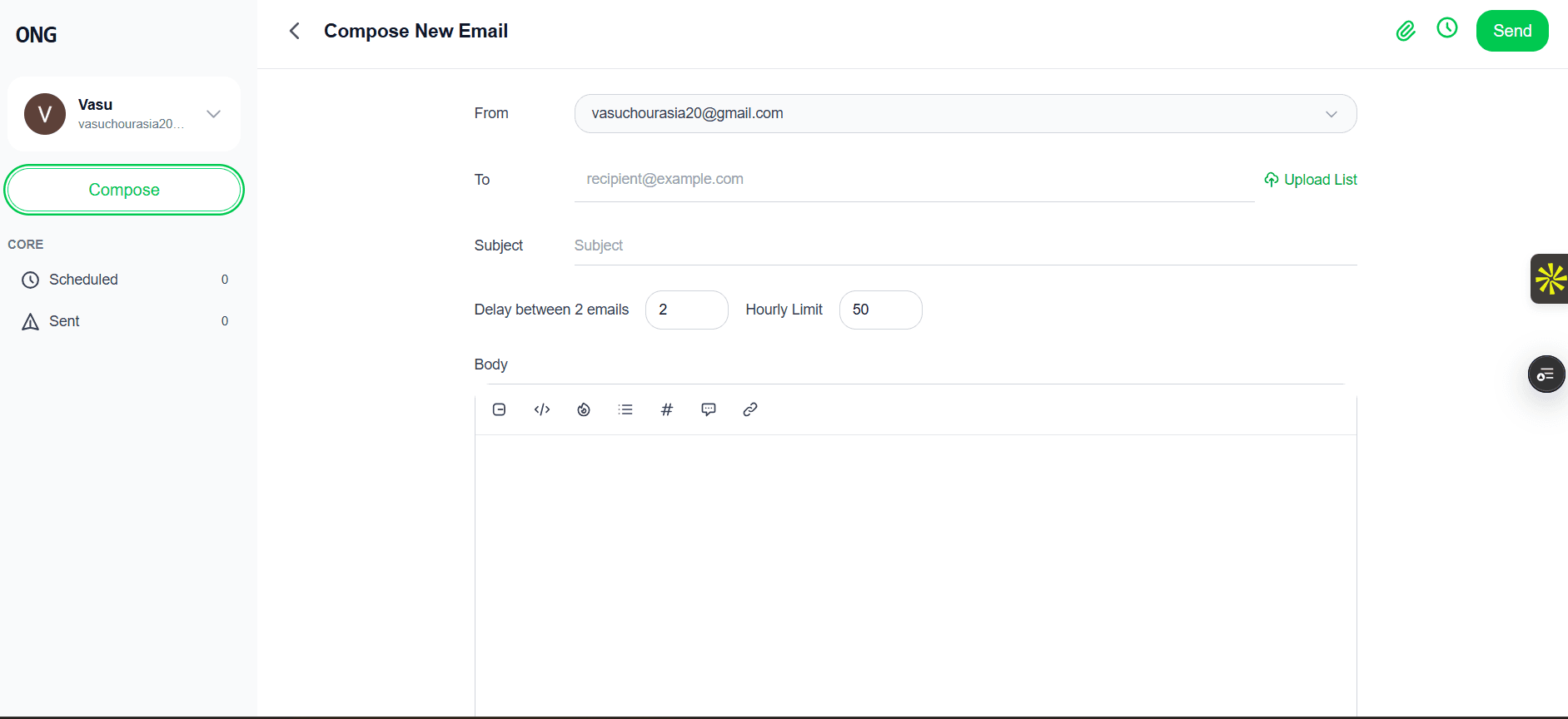This screenshot has height=719, width=1568.
Task: Click the Compose button in sidebar
Action: coord(124,190)
